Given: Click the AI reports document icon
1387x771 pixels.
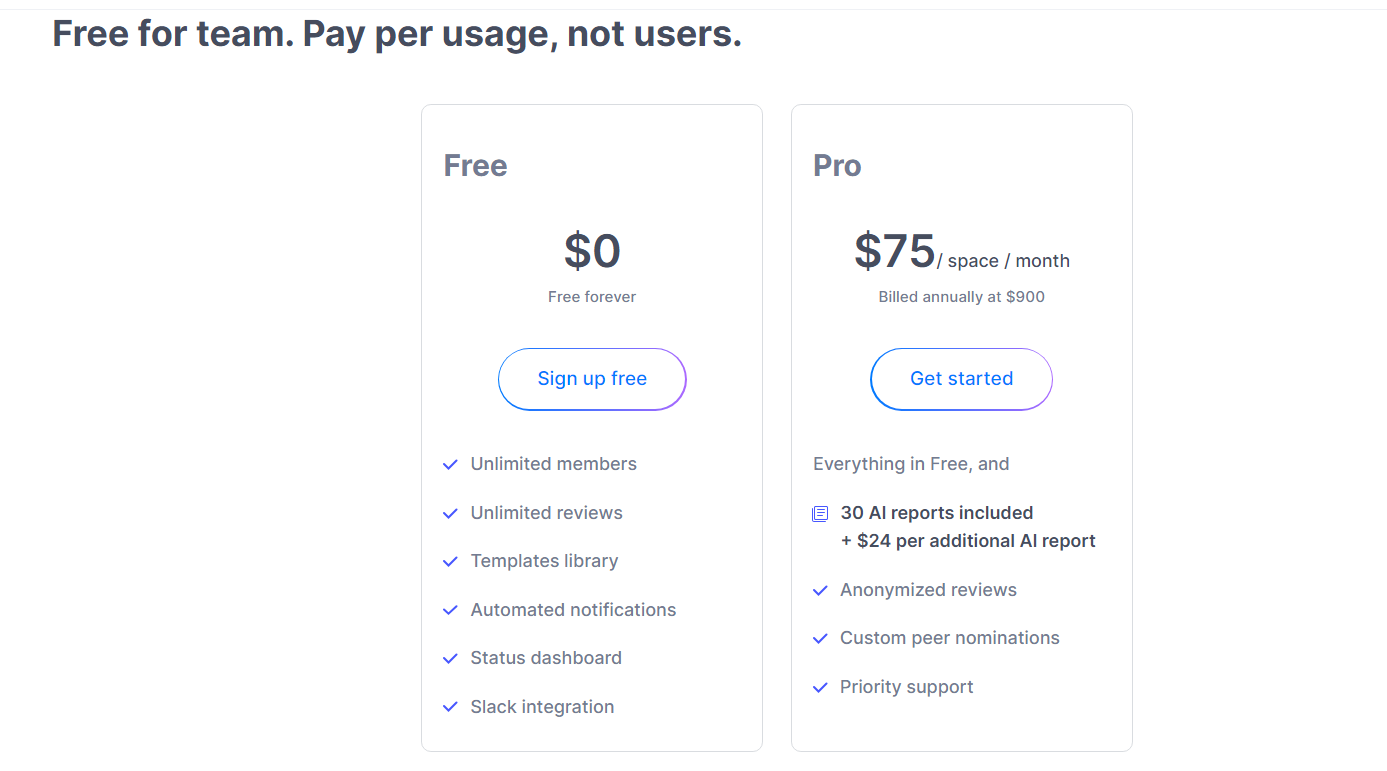Looking at the screenshot, I should point(820,514).
